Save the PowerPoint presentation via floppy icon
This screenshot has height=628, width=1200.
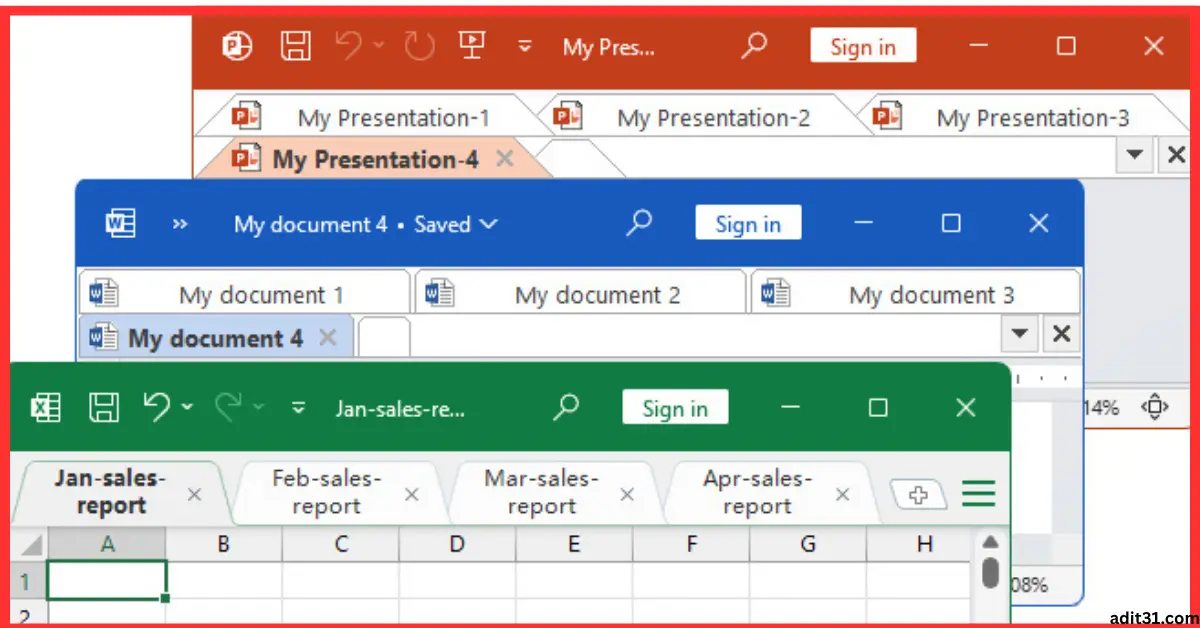tap(295, 46)
